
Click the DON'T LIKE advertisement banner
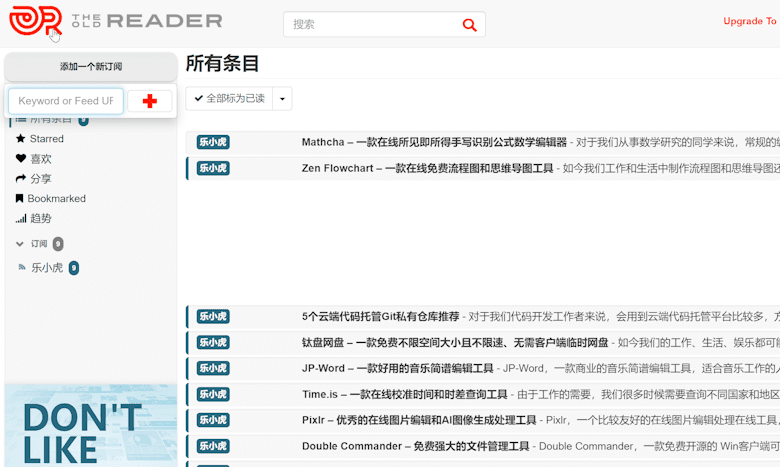91,426
